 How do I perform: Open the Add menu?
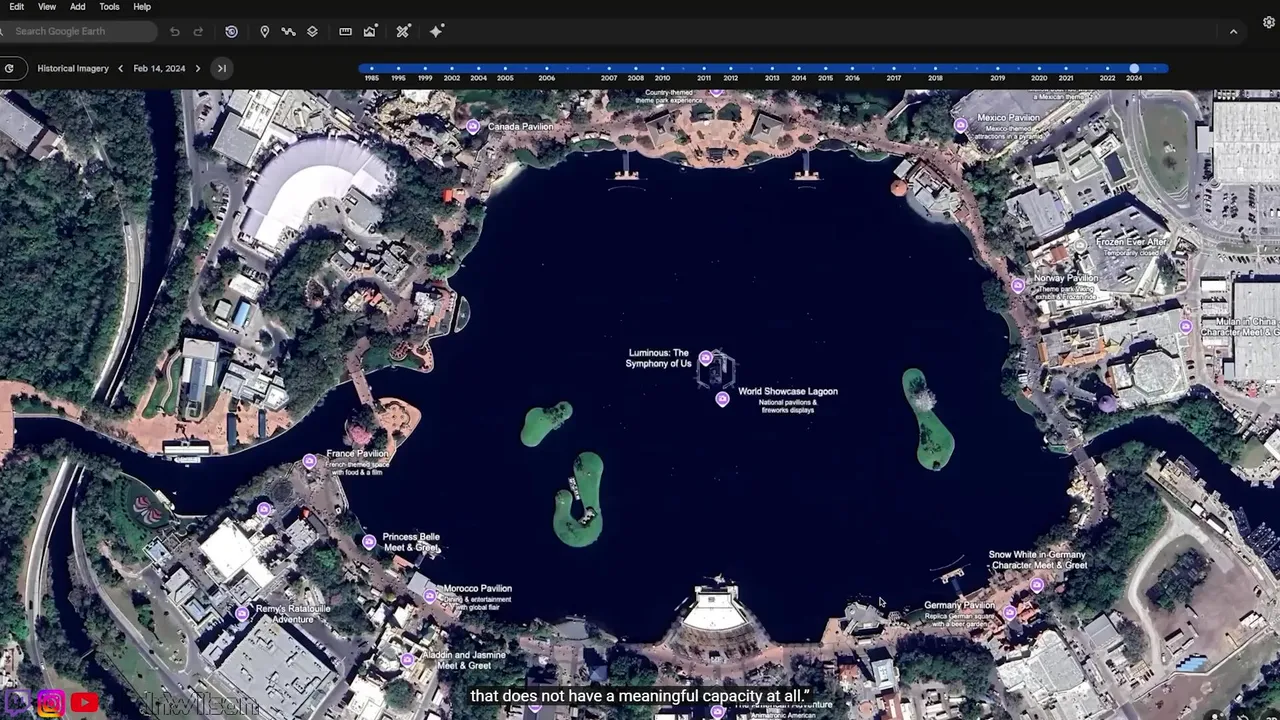click(78, 7)
